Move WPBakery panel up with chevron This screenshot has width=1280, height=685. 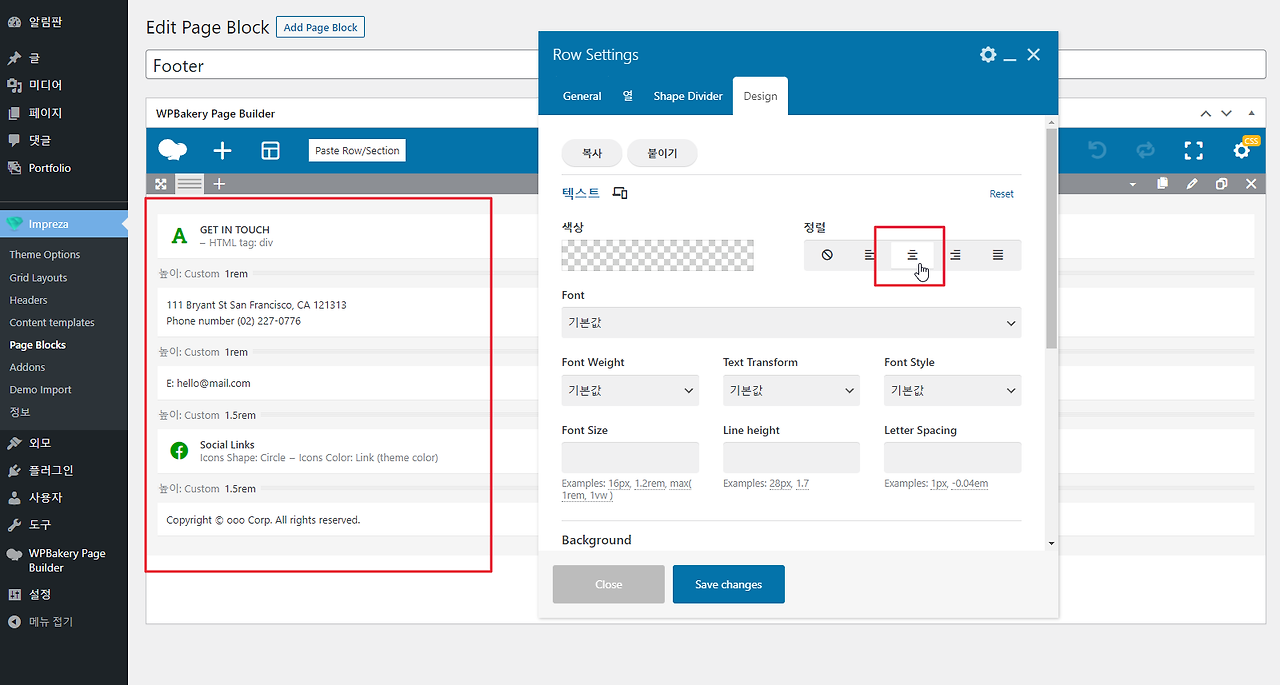pos(1206,114)
